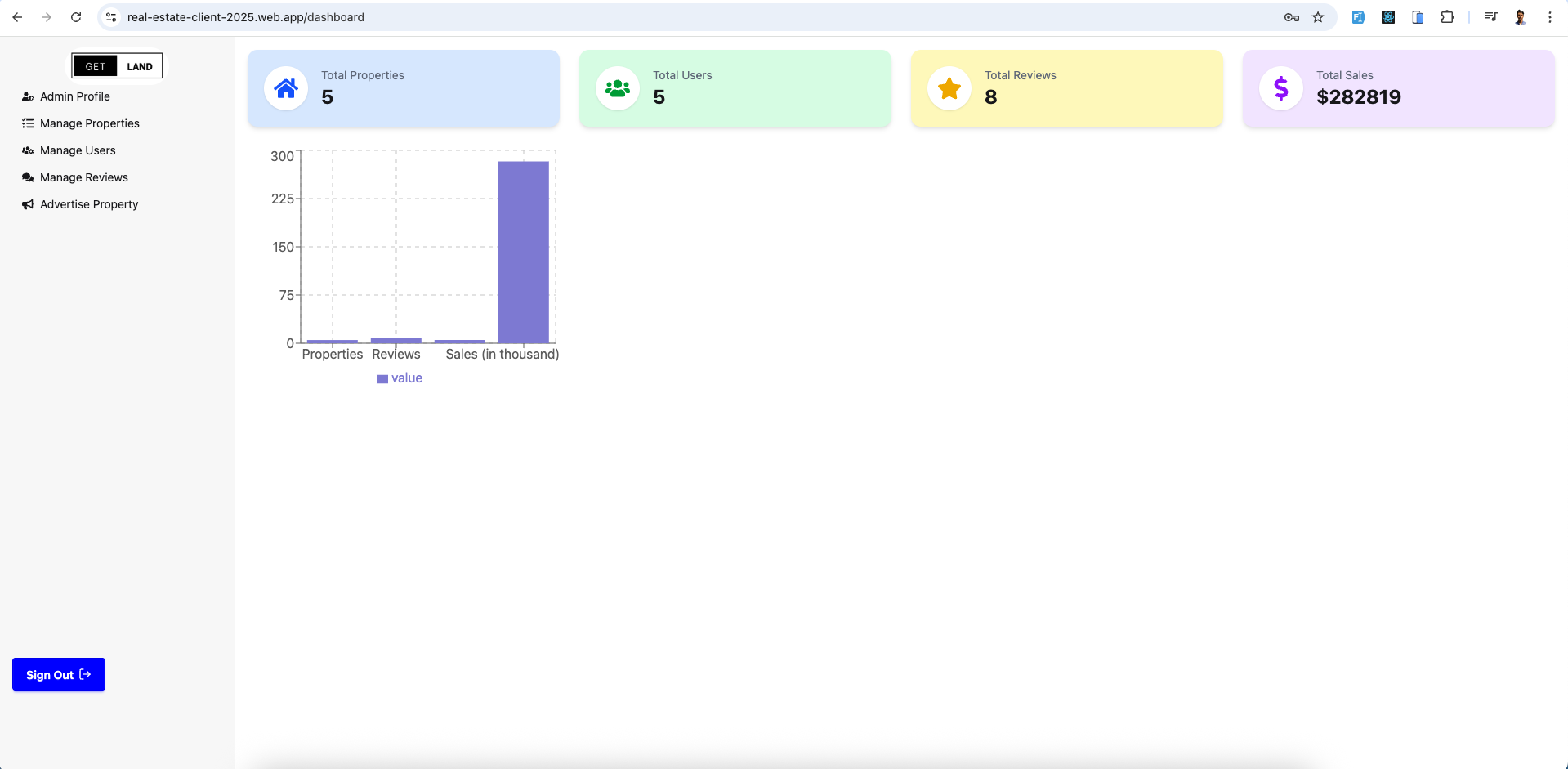Click the 150 y-axis tick label
This screenshot has width=1568, height=769.
pos(283,247)
